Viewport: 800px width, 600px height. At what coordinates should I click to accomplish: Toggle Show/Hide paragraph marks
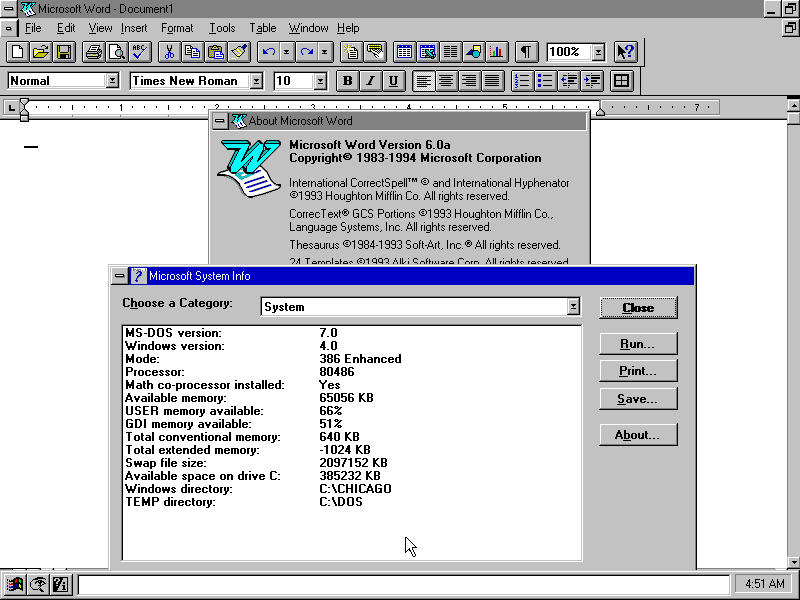pos(526,52)
